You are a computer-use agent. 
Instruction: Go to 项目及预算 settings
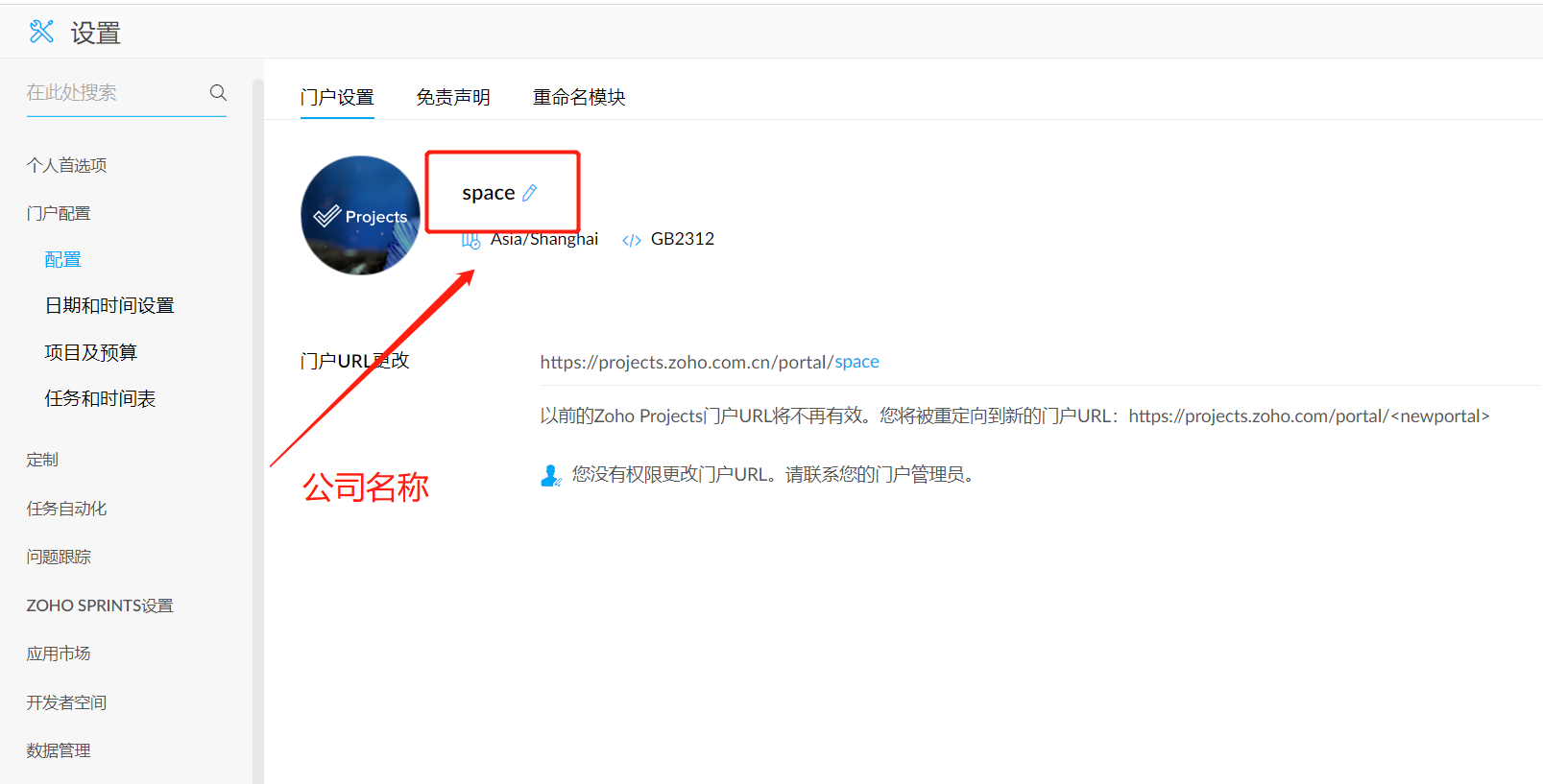[91, 352]
